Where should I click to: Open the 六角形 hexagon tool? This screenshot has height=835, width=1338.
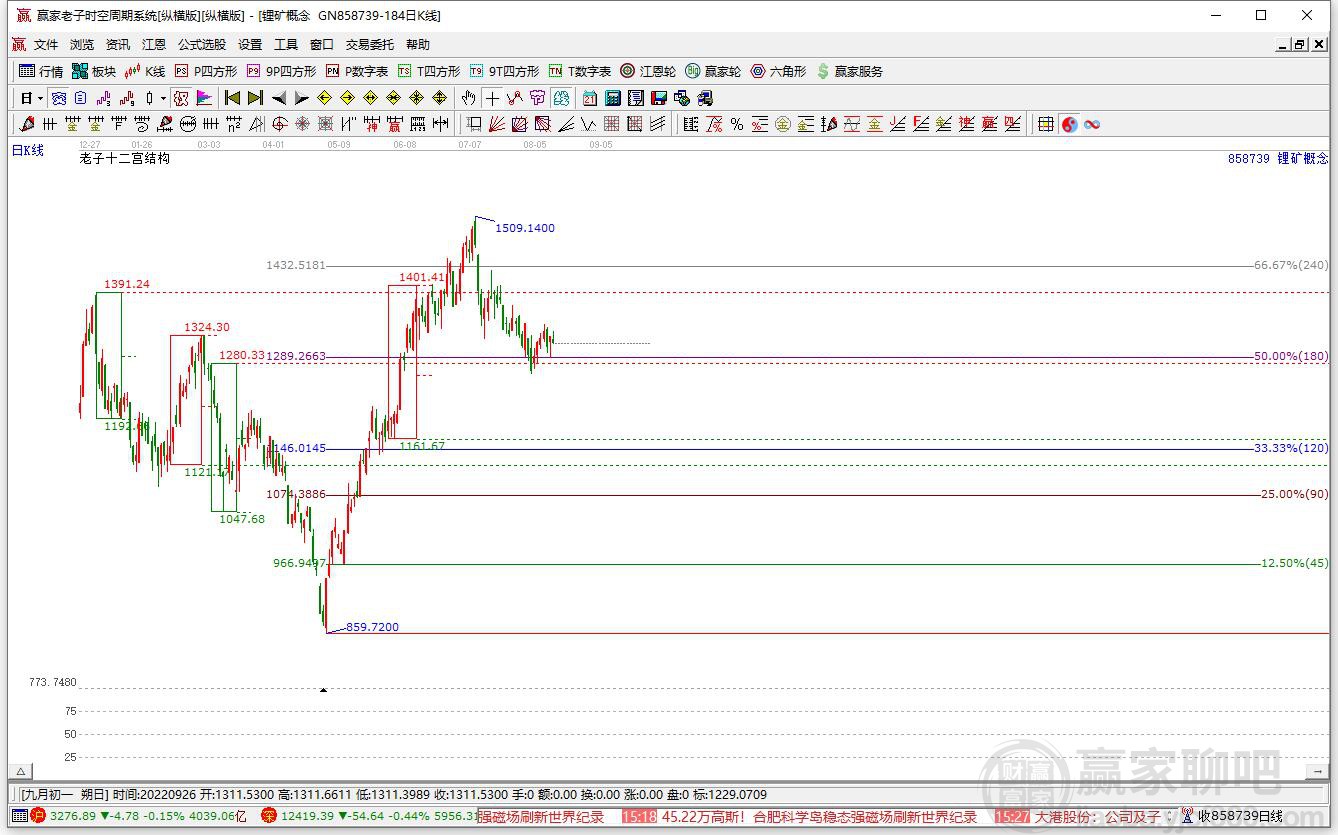pyautogui.click(x=778, y=71)
